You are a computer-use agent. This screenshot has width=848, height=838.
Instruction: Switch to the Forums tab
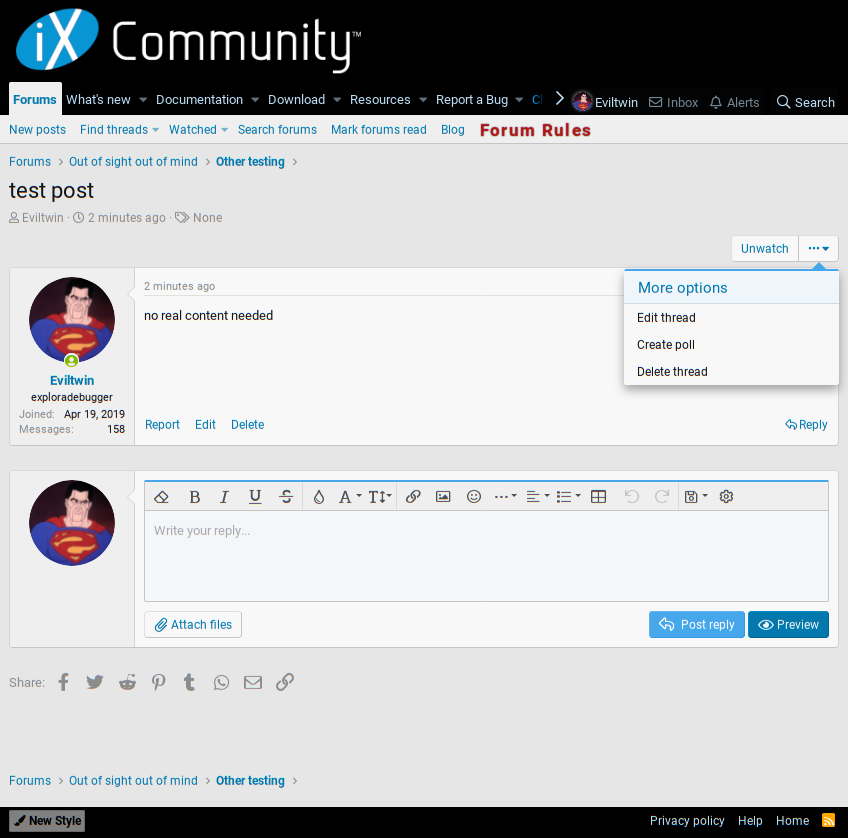(35, 99)
